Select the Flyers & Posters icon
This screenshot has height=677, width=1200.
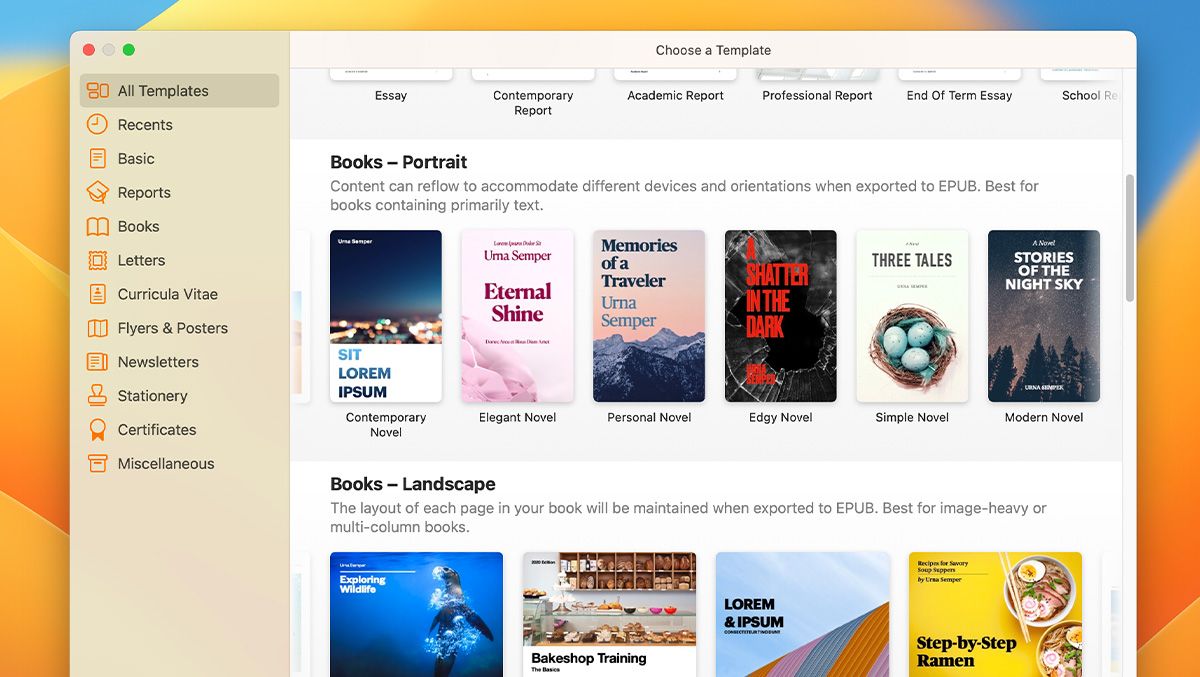97,329
